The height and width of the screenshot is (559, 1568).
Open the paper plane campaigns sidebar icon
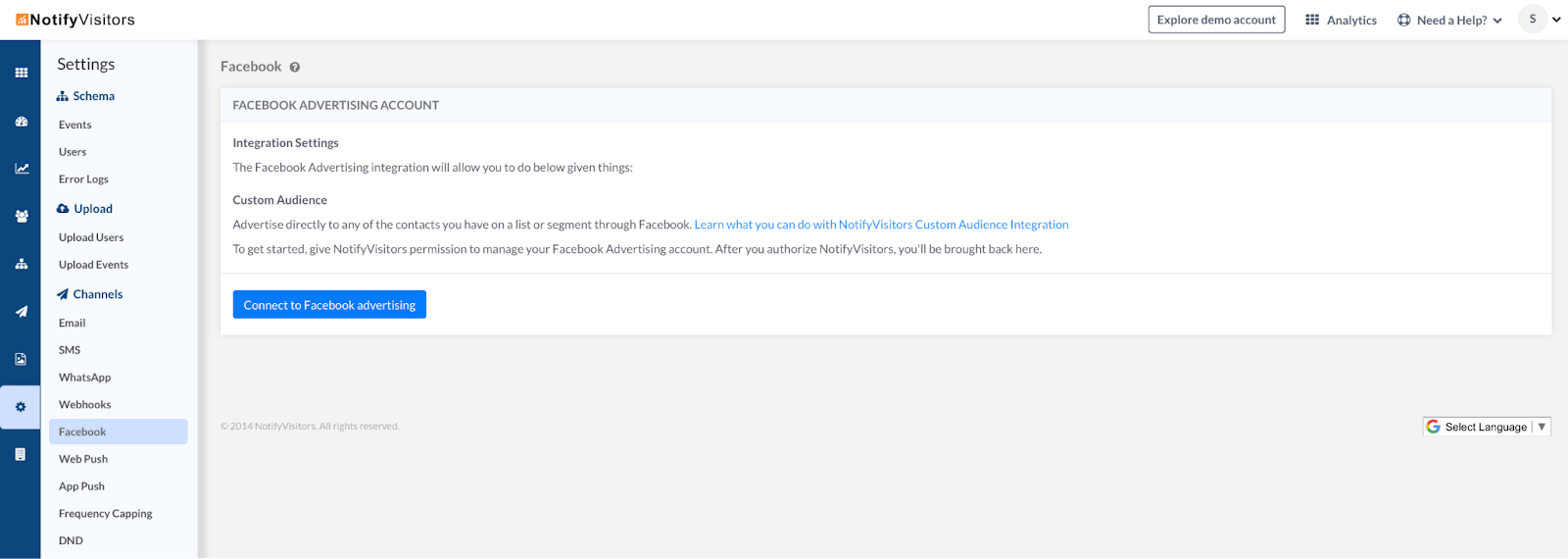(21, 312)
